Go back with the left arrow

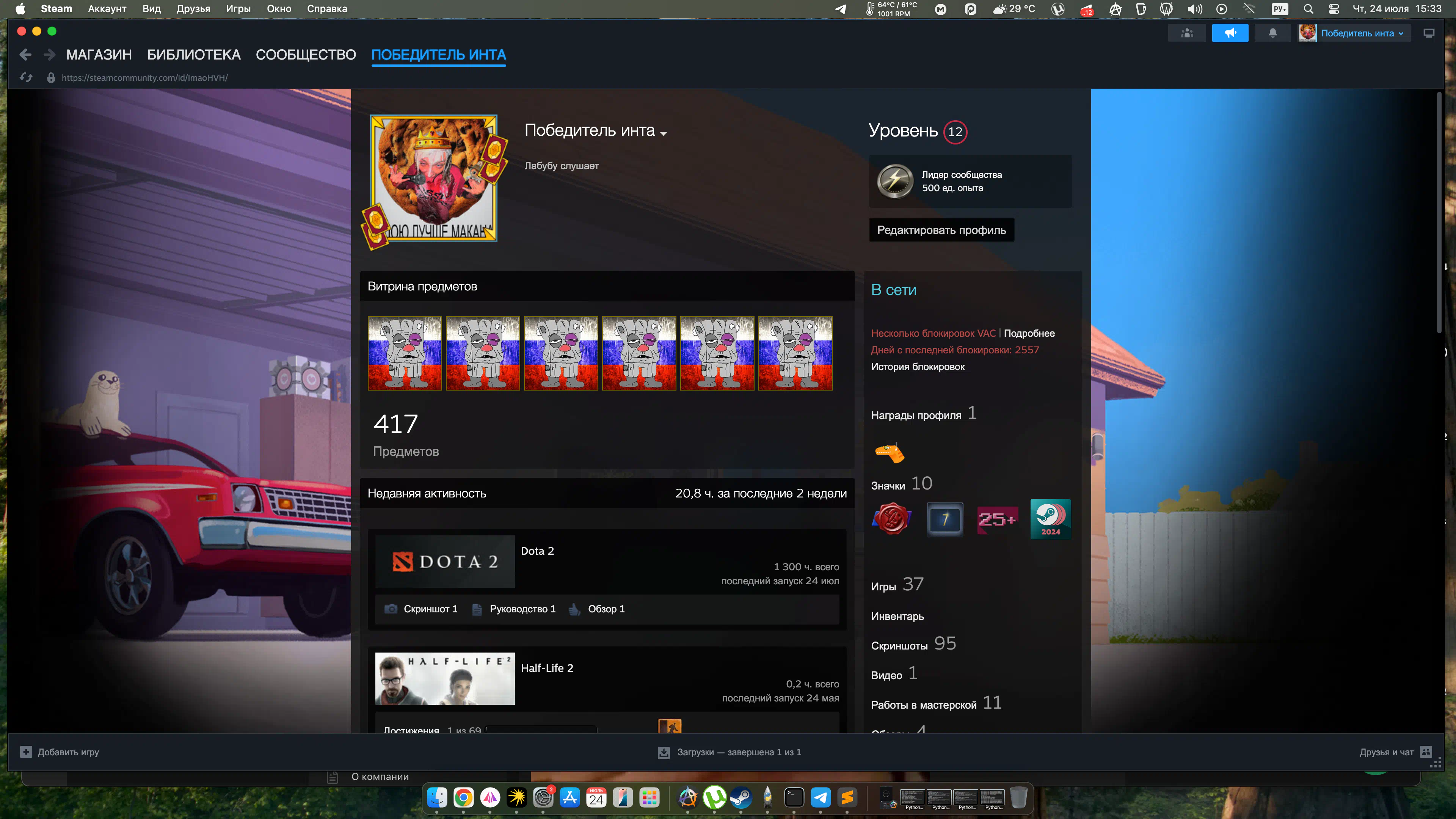[25, 55]
